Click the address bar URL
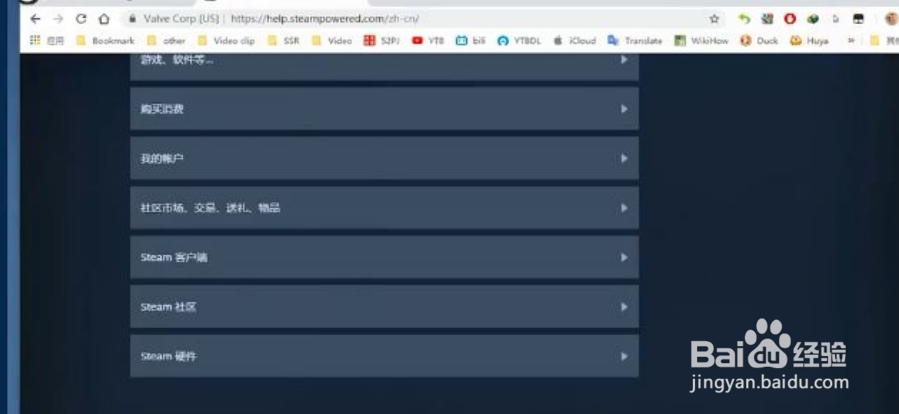 pyautogui.click(x=325, y=19)
